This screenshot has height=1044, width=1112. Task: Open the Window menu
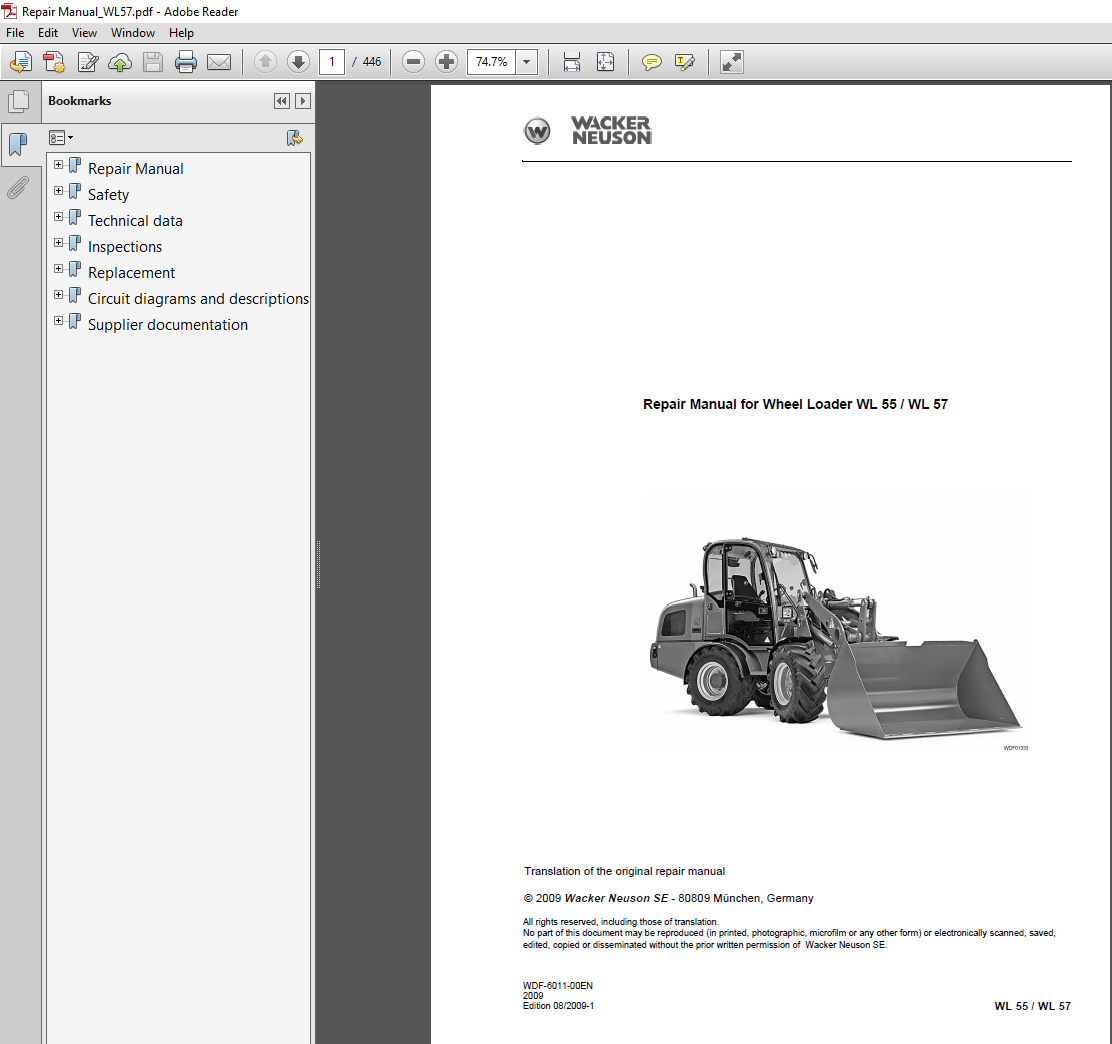click(x=132, y=32)
